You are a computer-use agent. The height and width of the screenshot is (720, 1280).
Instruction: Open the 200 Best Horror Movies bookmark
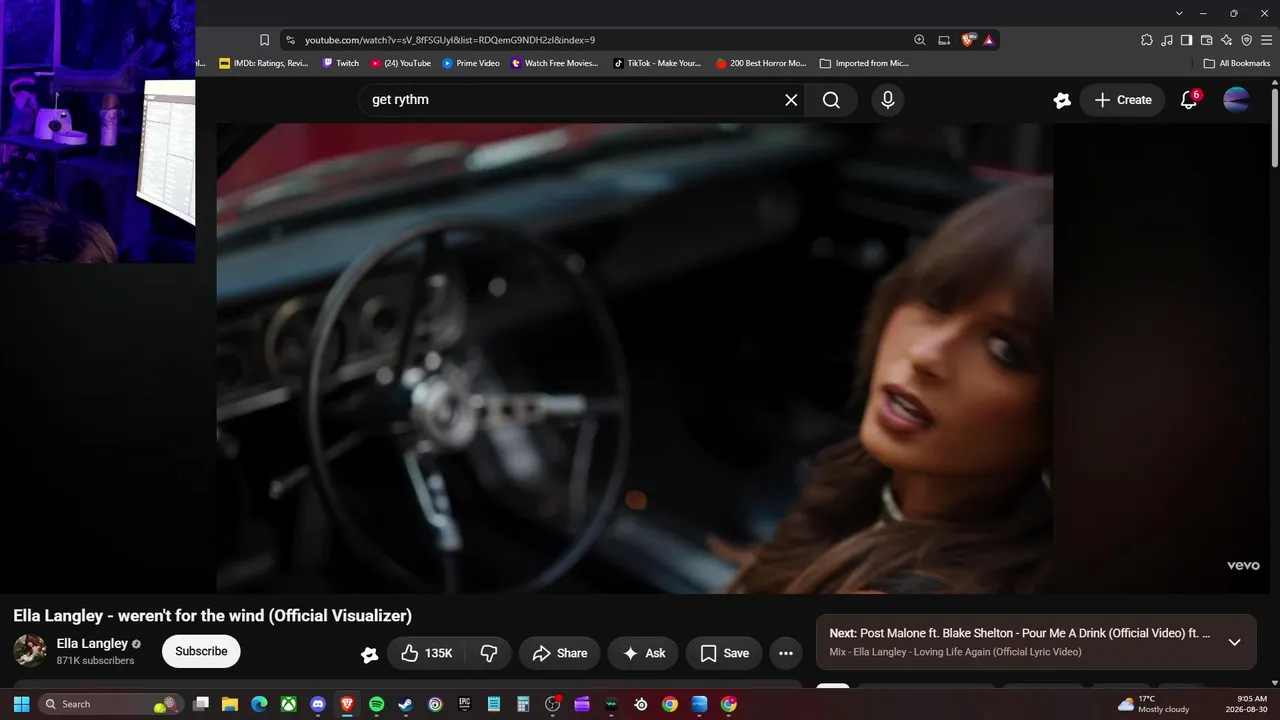click(761, 63)
